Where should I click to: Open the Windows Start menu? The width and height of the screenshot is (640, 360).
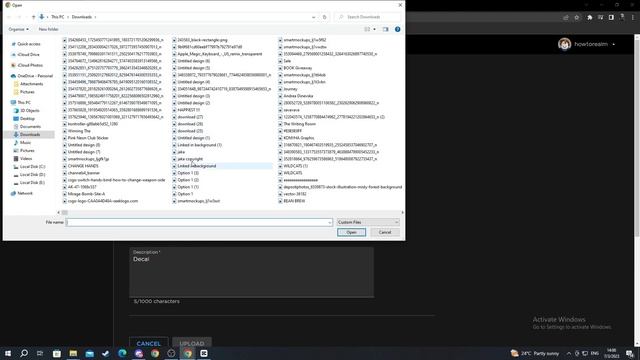[x=8, y=353]
